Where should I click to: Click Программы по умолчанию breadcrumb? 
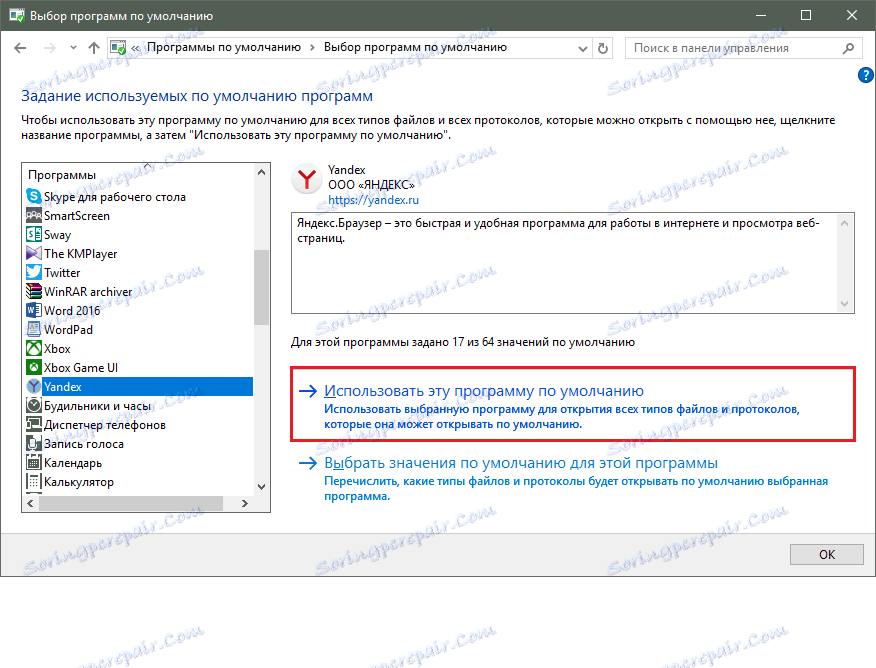point(223,47)
